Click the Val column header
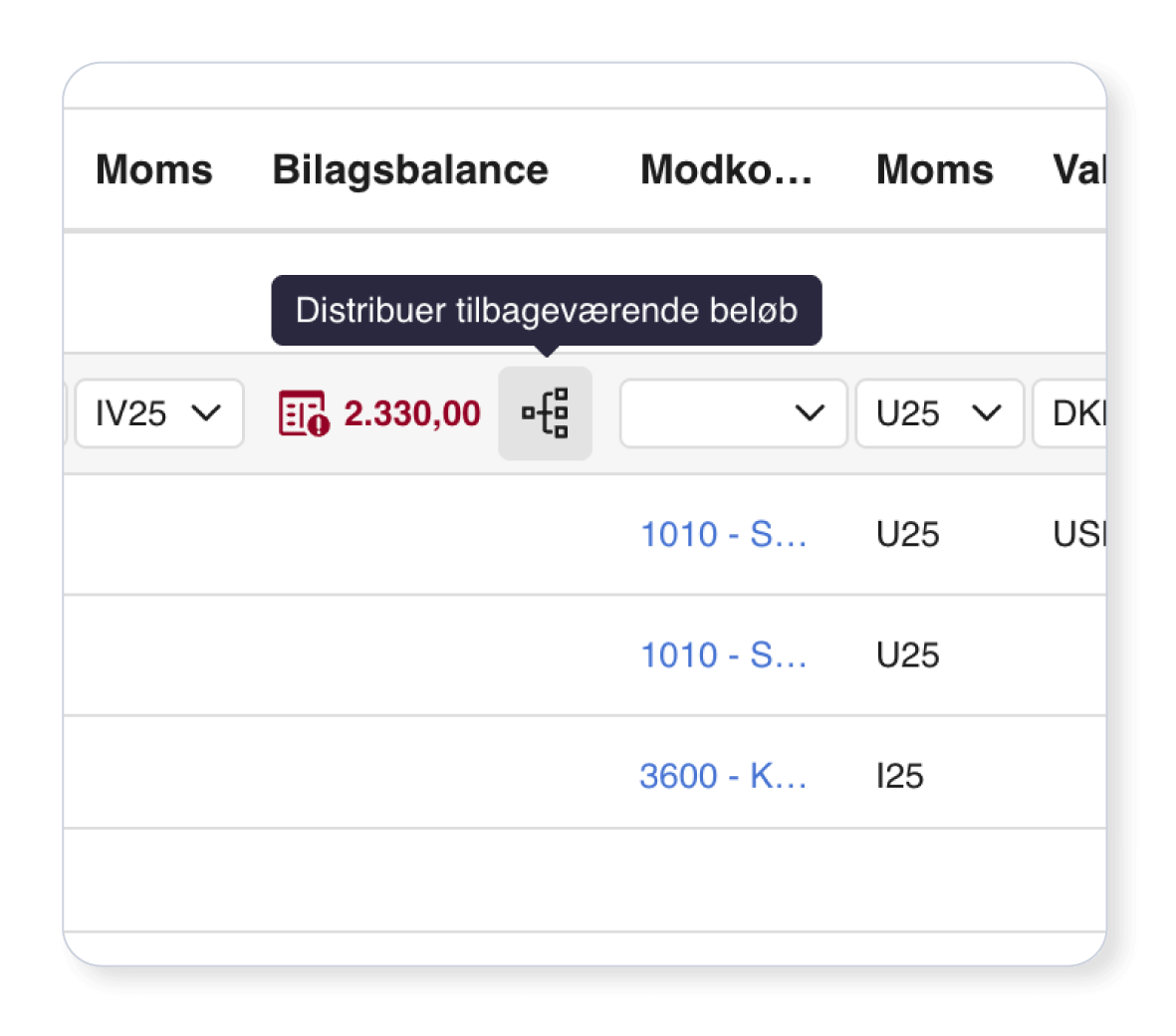The height and width of the screenshot is (1036, 1176). 1079,169
